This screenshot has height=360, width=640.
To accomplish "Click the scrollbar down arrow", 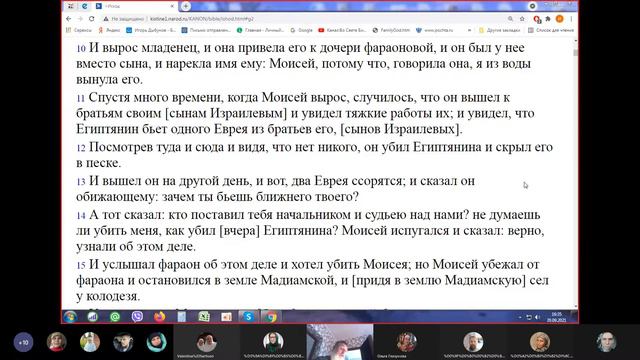I will pos(576,306).
